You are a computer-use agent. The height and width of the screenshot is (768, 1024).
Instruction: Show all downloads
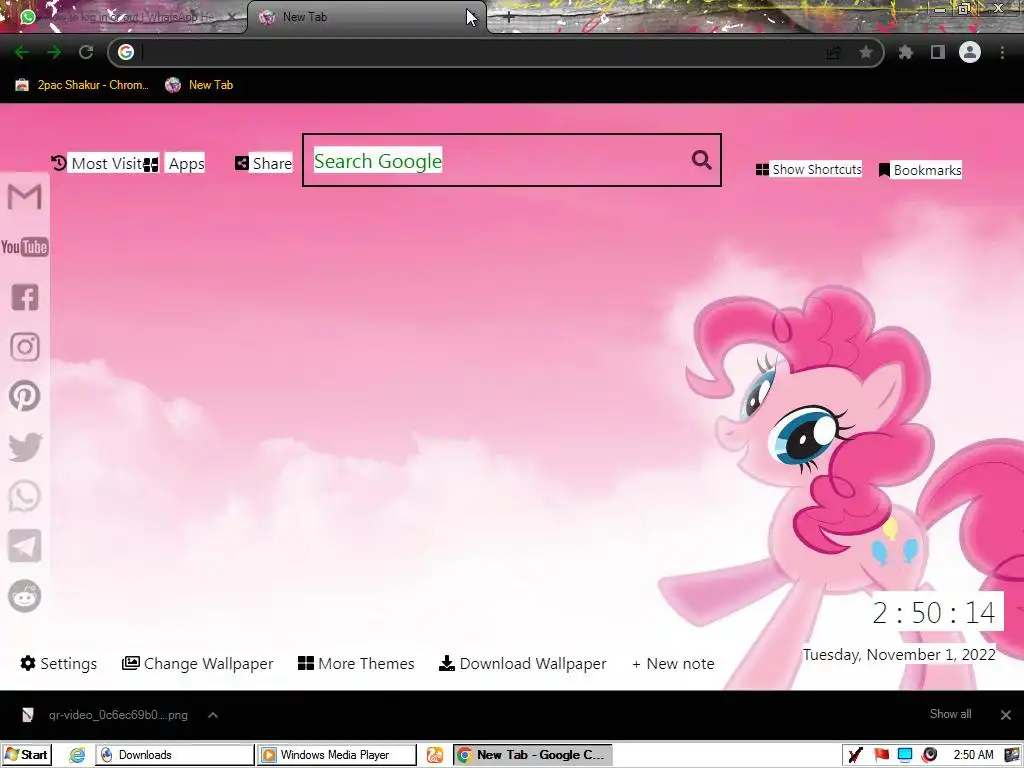coord(950,714)
